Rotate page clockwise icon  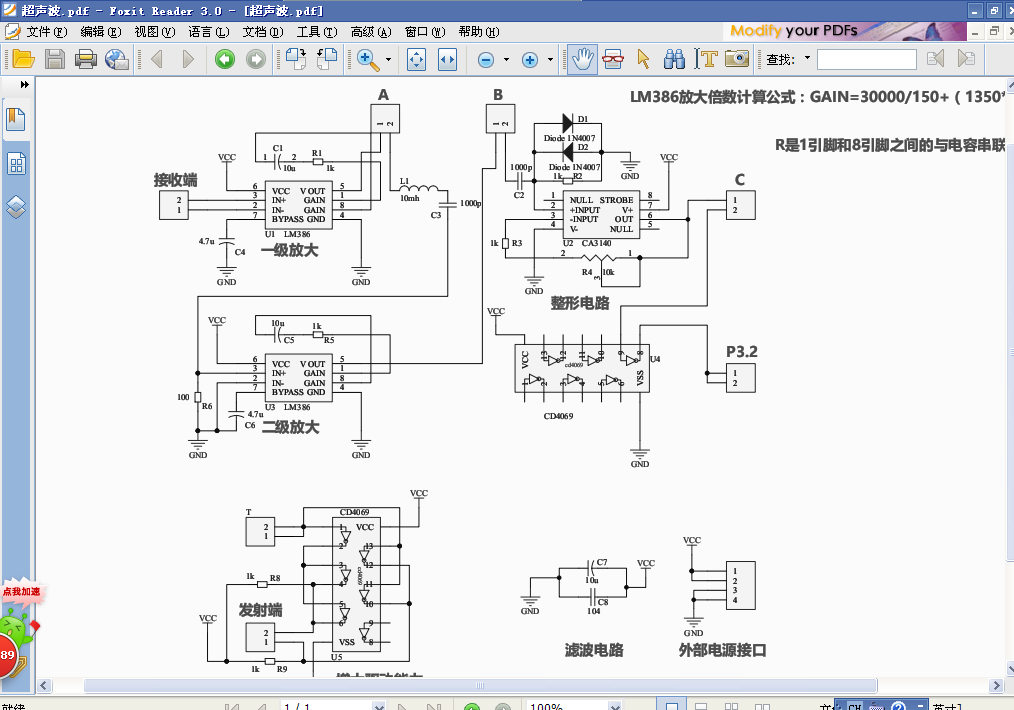coord(296,59)
